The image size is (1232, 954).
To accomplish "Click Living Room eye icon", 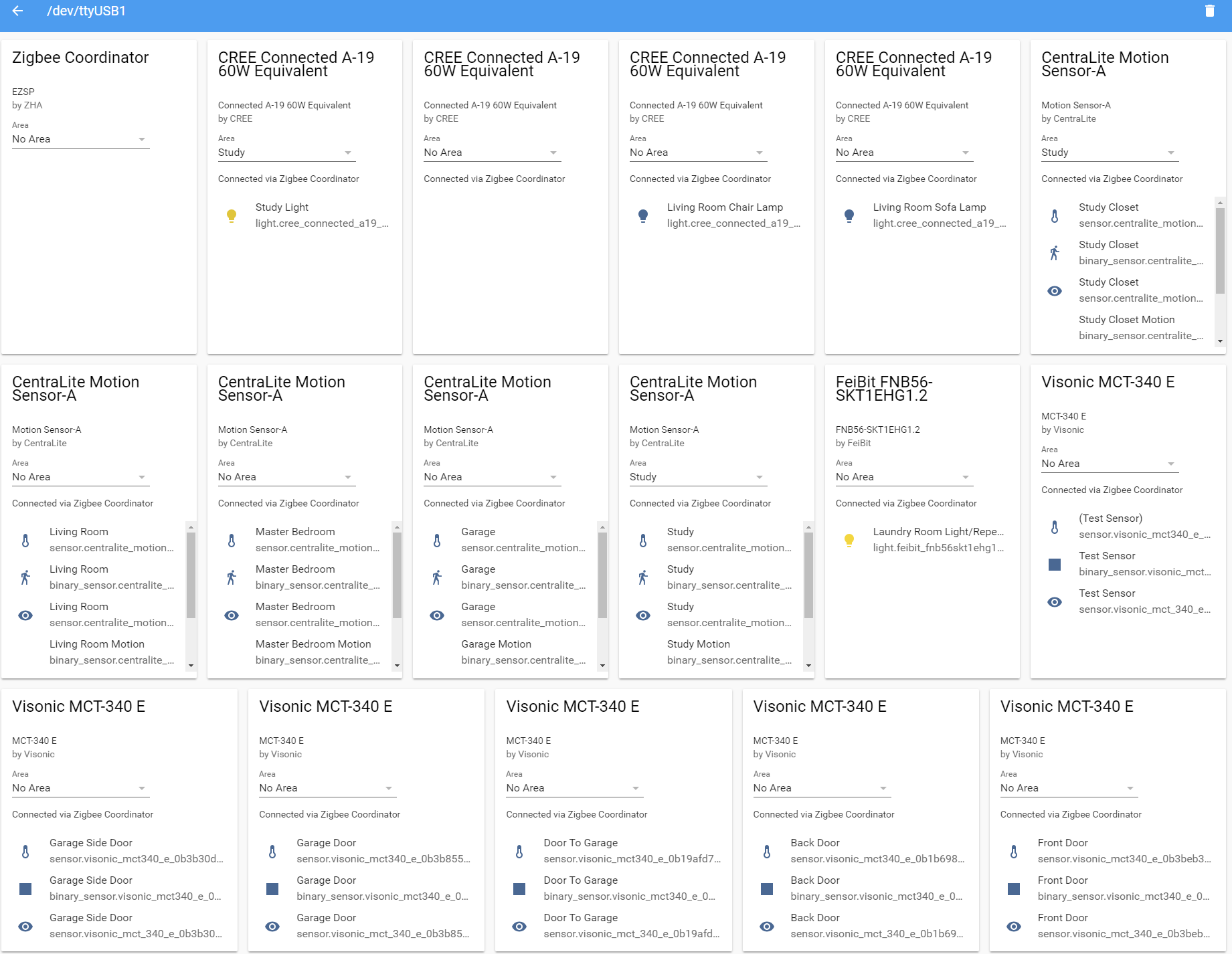I will (25, 615).
